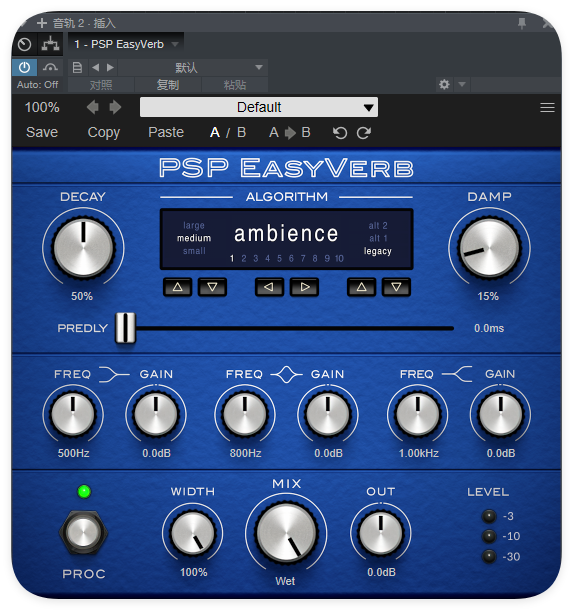Click the low shelf GAIN knob
The image size is (573, 610).
pyautogui.click(x=156, y=413)
